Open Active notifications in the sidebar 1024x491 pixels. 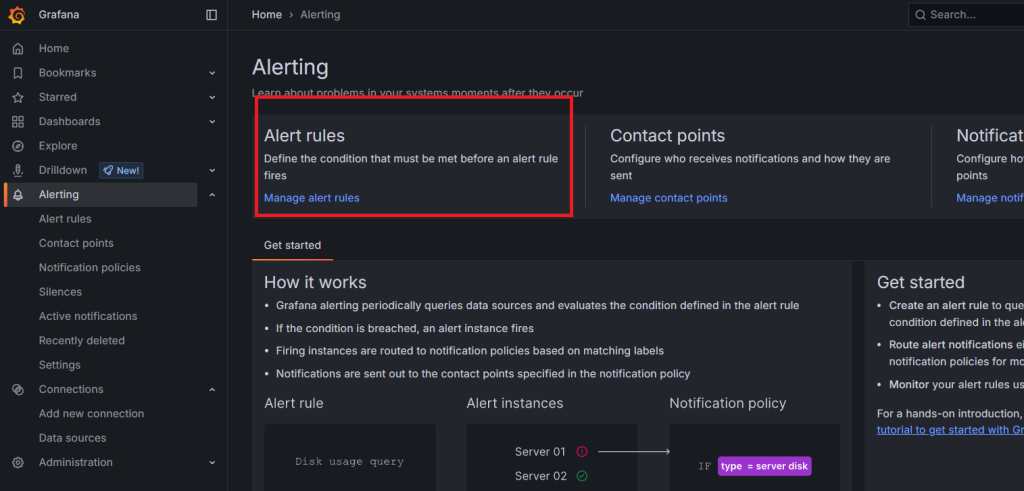88,316
